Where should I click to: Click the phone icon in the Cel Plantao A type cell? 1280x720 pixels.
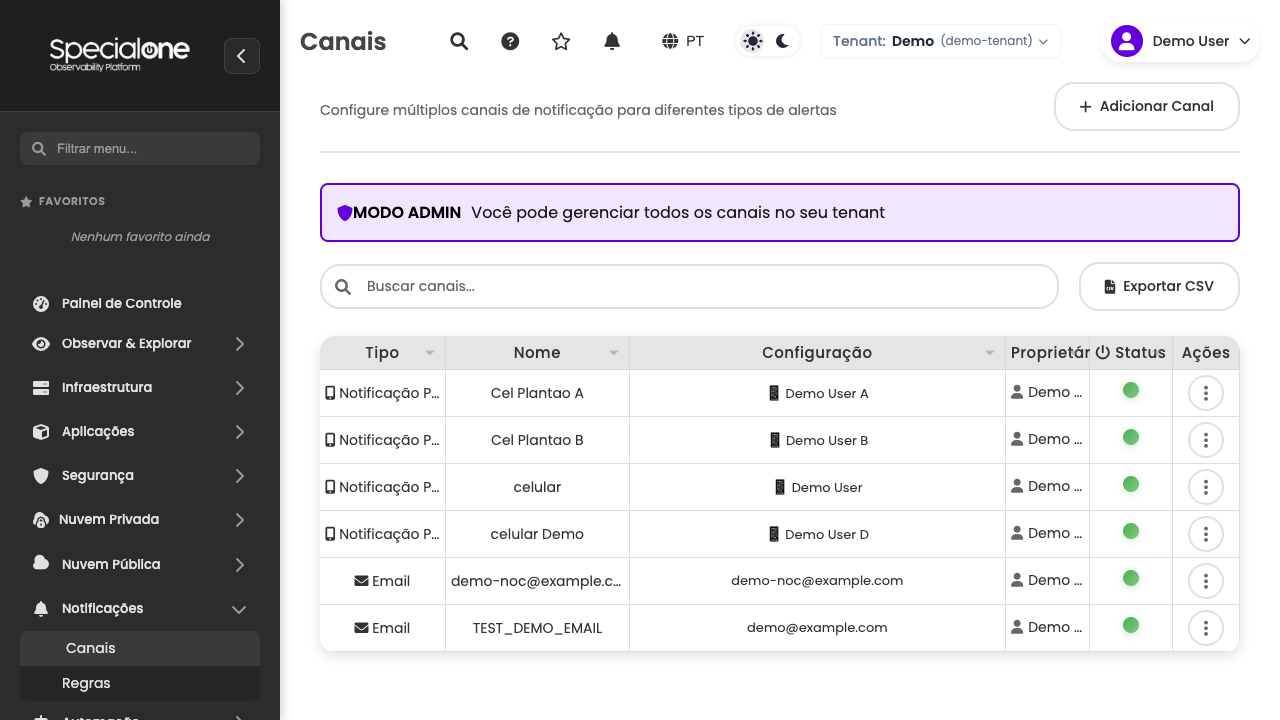(x=330, y=393)
